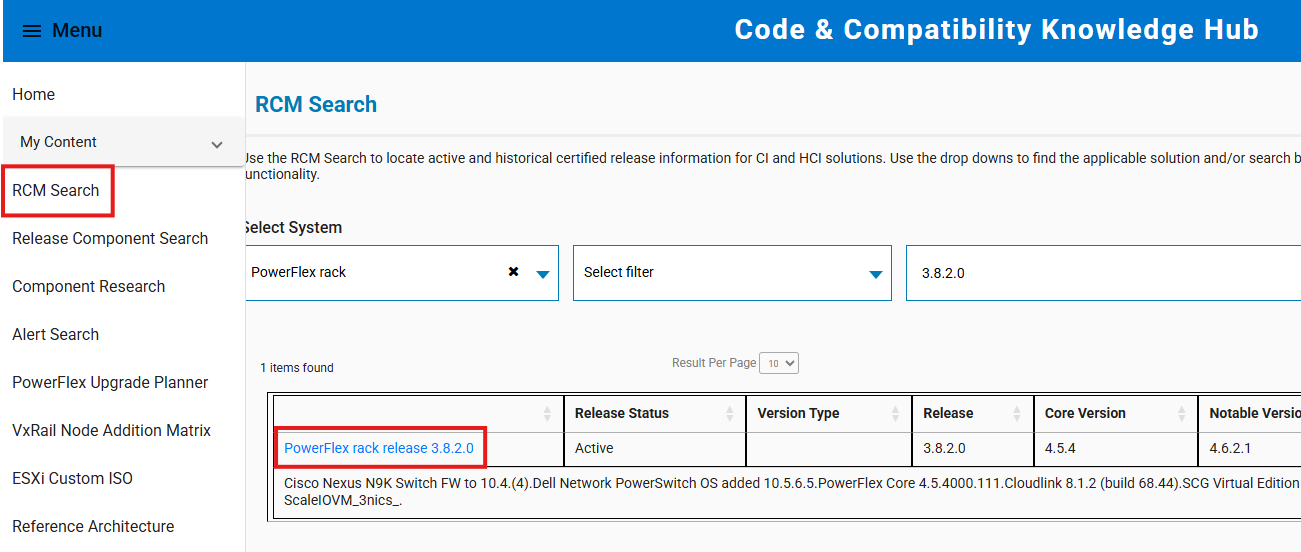Viewport: 1301px width, 552px height.
Task: Select the 4.5.4 core version cell
Action: pyautogui.click(x=1115, y=448)
